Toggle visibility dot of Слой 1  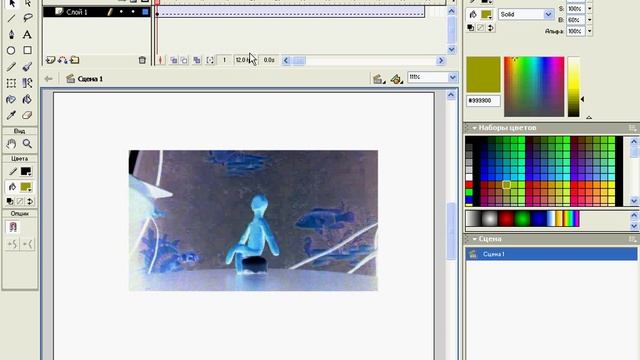121,12
